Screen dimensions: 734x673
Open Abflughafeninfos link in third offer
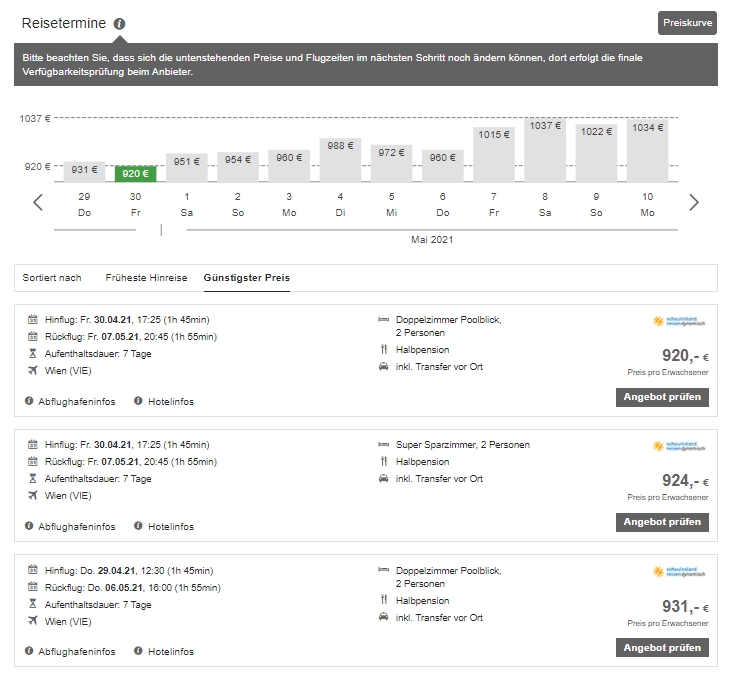pyautogui.click(x=76, y=651)
